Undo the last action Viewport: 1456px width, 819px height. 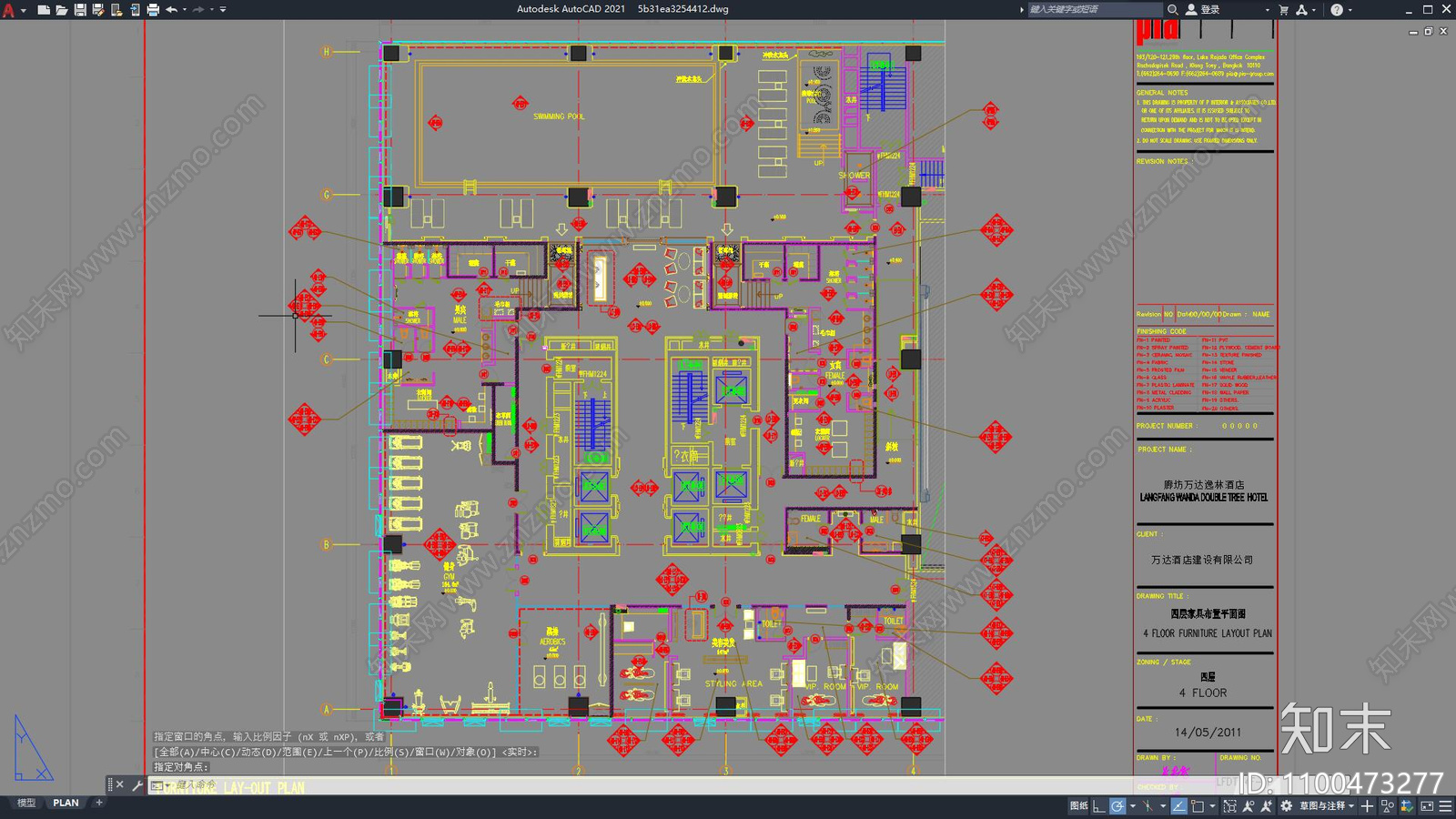coord(171,10)
